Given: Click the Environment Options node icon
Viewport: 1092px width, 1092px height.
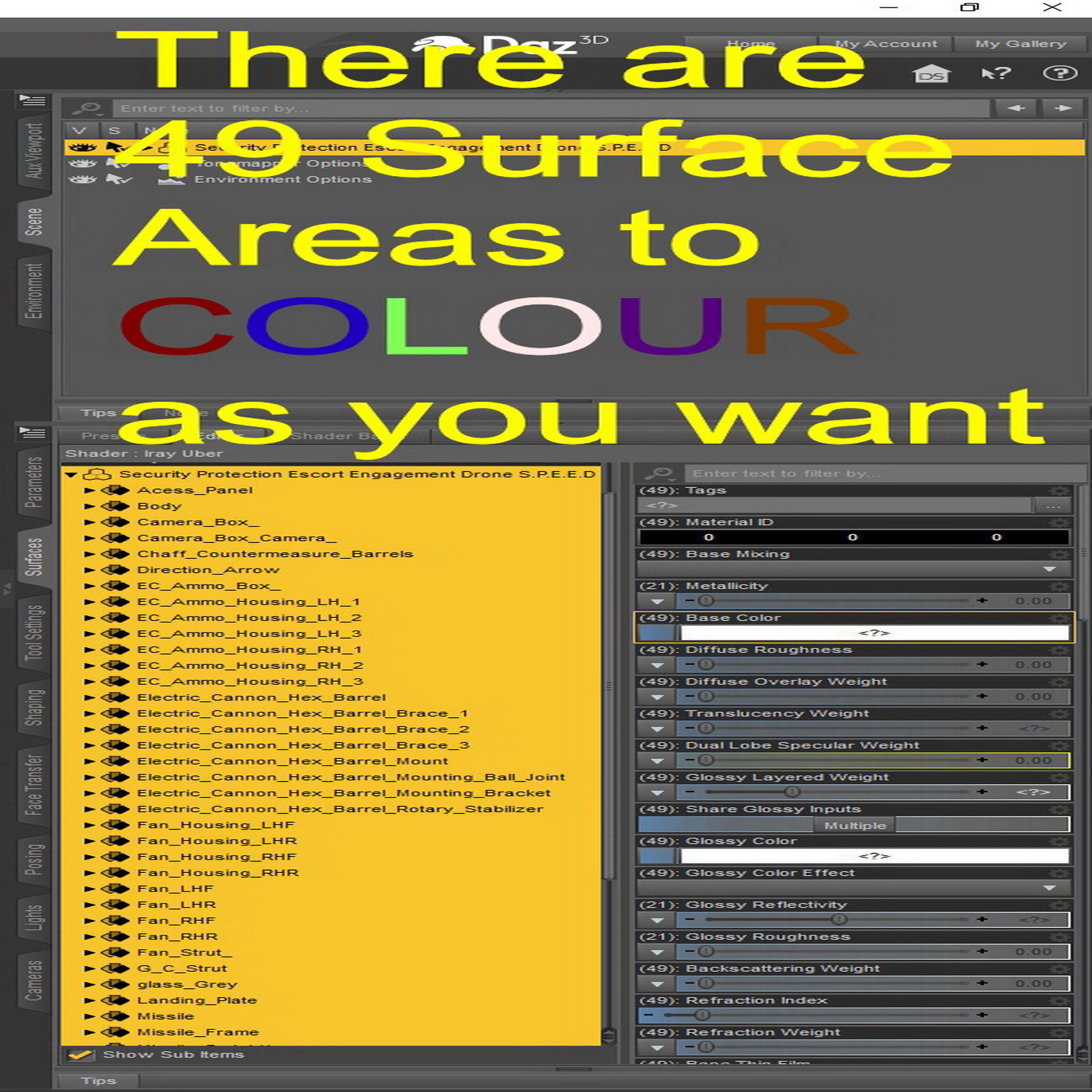Looking at the screenshot, I should tap(171, 179).
